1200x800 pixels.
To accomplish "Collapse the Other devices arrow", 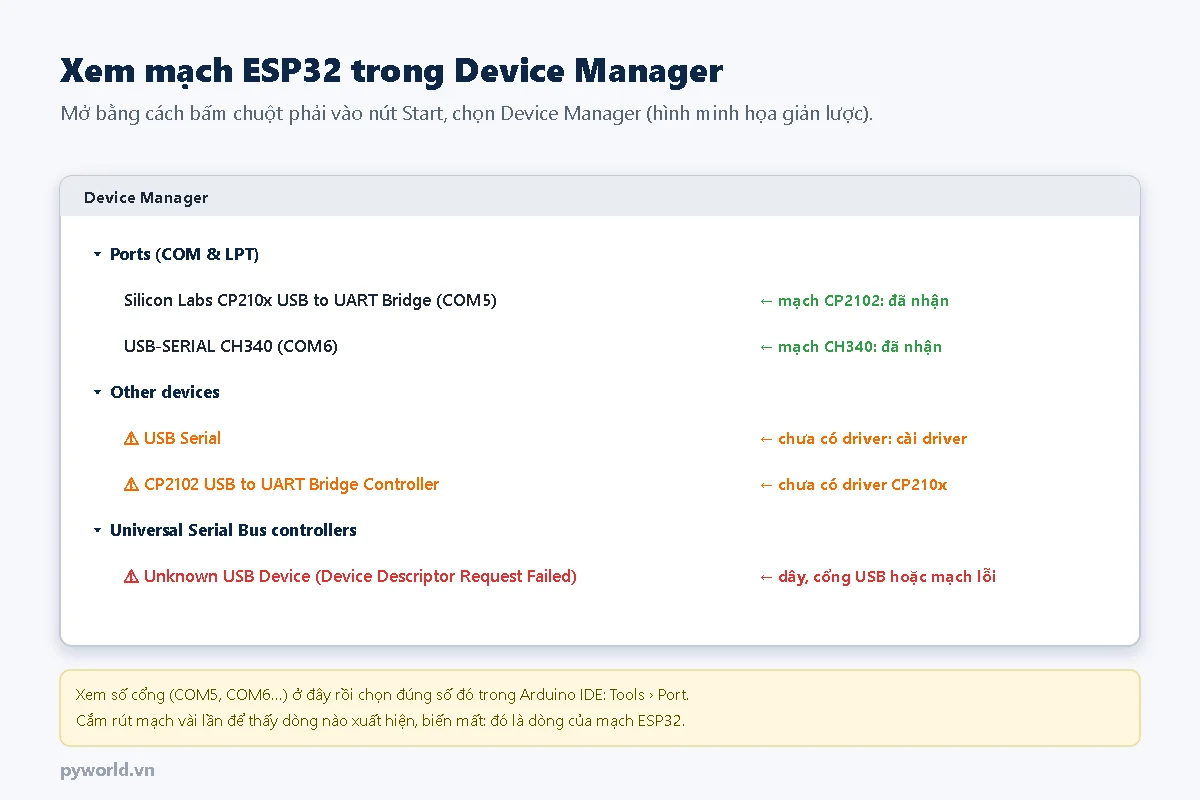I will [97, 392].
